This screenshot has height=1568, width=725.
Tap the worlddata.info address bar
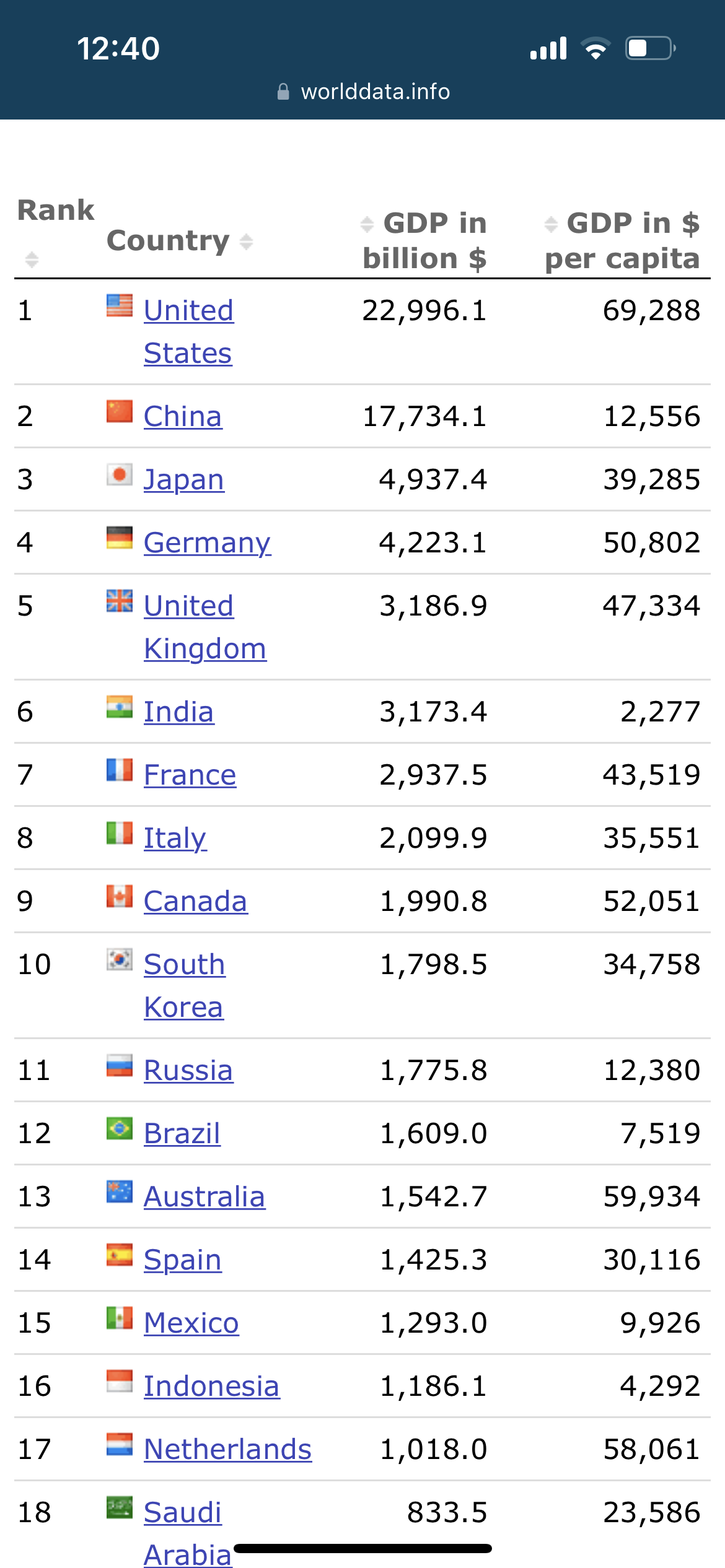coord(375,92)
